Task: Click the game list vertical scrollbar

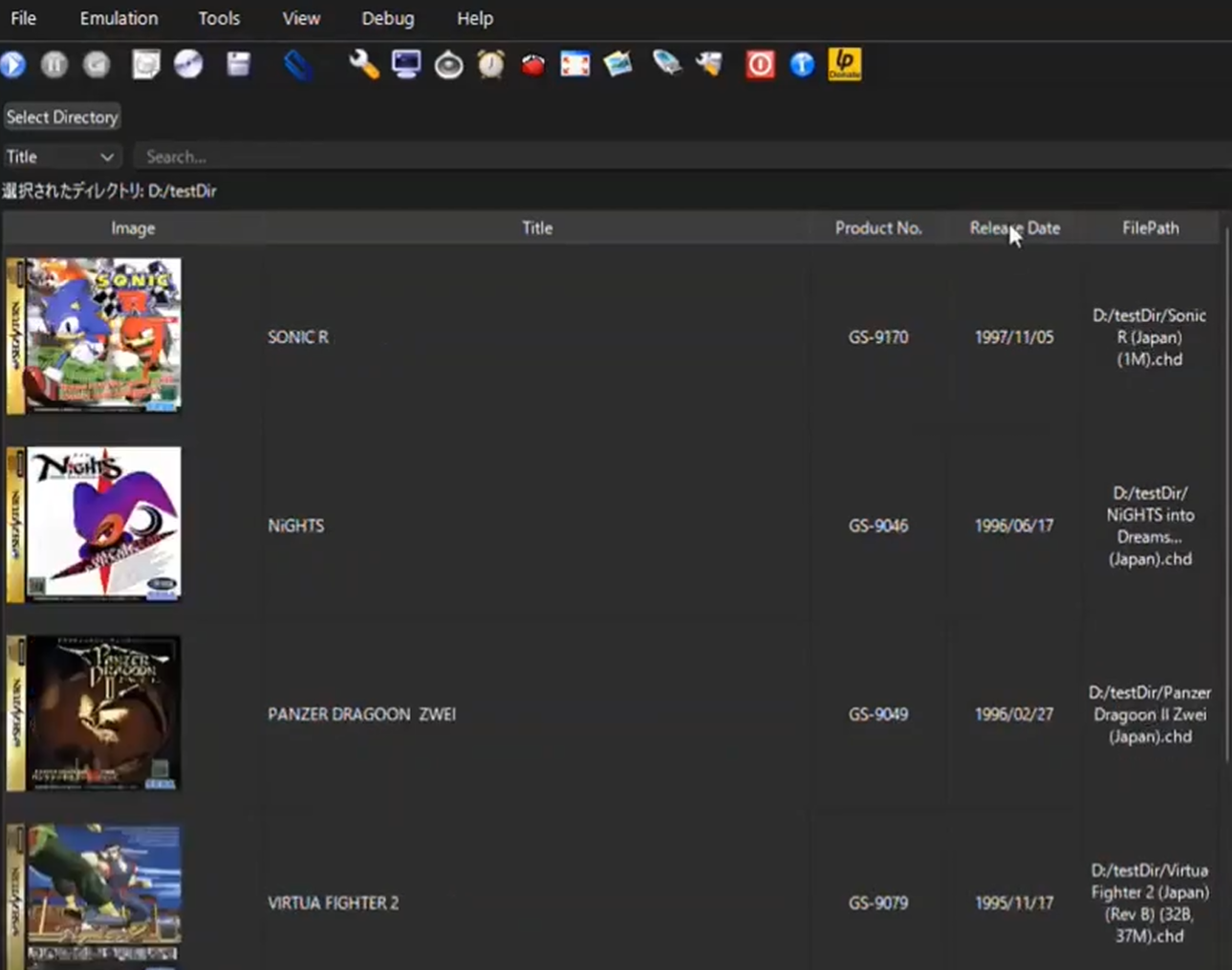Action: point(1226,497)
